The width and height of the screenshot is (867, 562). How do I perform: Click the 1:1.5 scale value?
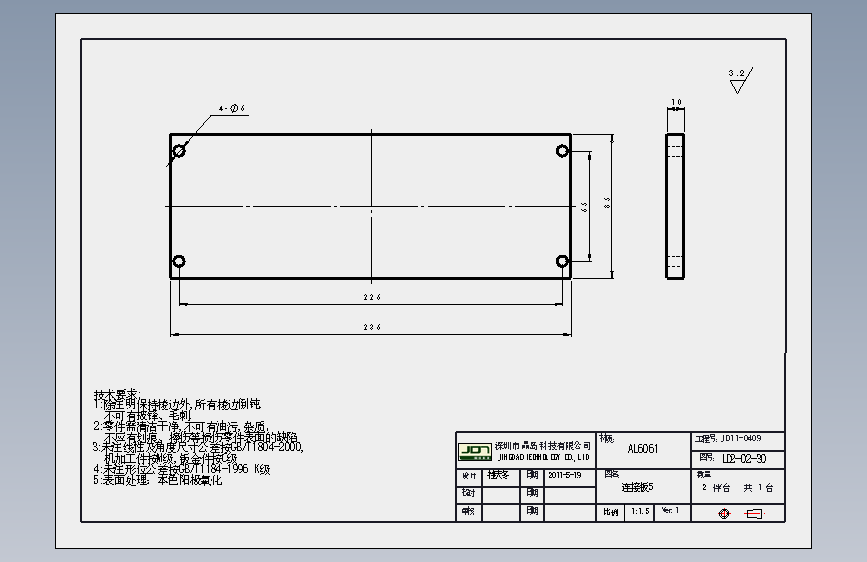(640, 511)
